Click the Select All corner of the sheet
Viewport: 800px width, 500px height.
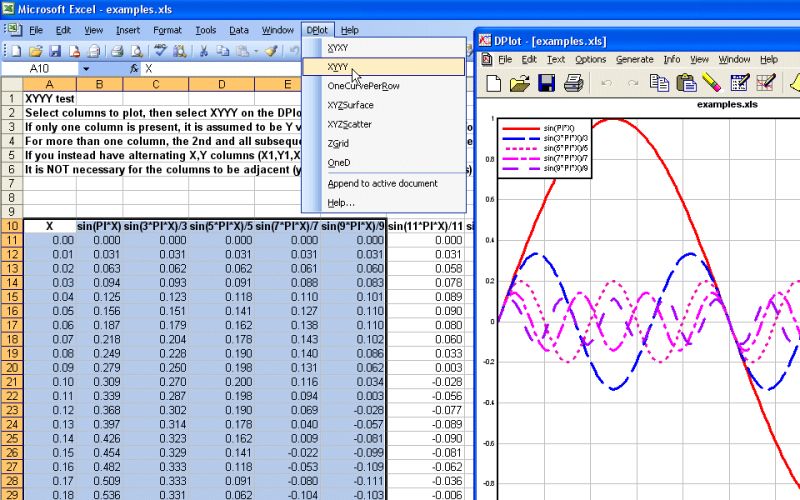tap(12, 84)
